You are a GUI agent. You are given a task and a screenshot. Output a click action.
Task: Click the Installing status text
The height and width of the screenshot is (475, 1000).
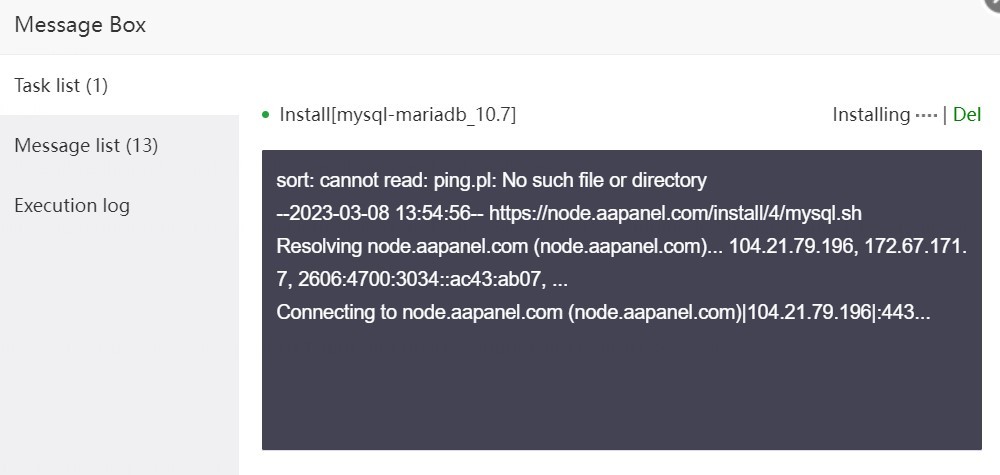pyautogui.click(x=871, y=115)
